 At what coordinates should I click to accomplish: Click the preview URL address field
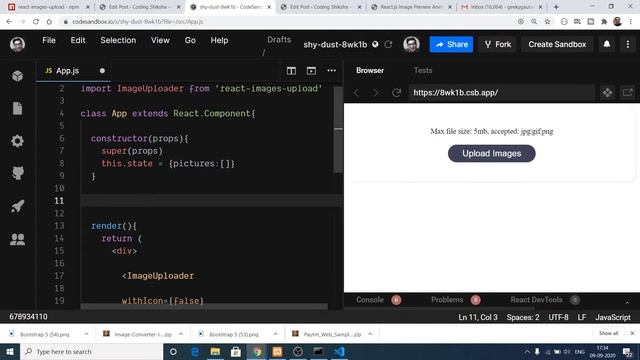501,93
